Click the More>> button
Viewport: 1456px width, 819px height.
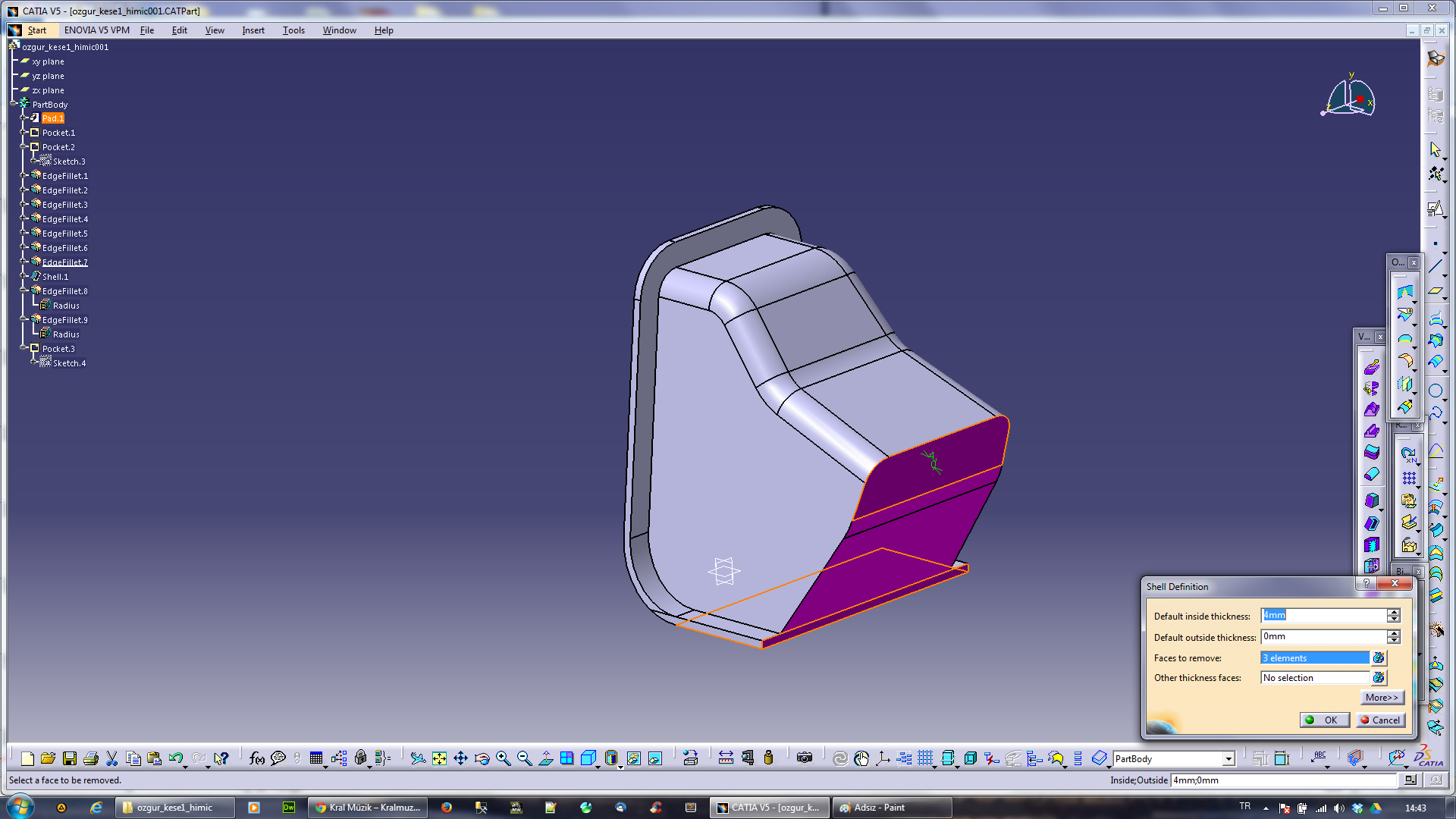click(x=1381, y=698)
